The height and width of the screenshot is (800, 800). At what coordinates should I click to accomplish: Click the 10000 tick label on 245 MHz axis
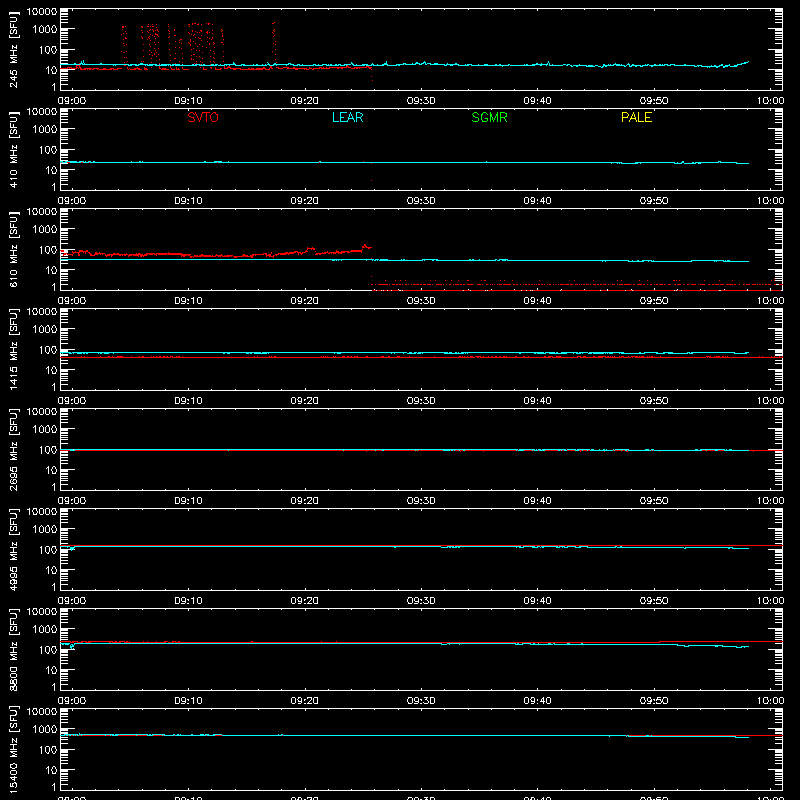[x=42, y=12]
